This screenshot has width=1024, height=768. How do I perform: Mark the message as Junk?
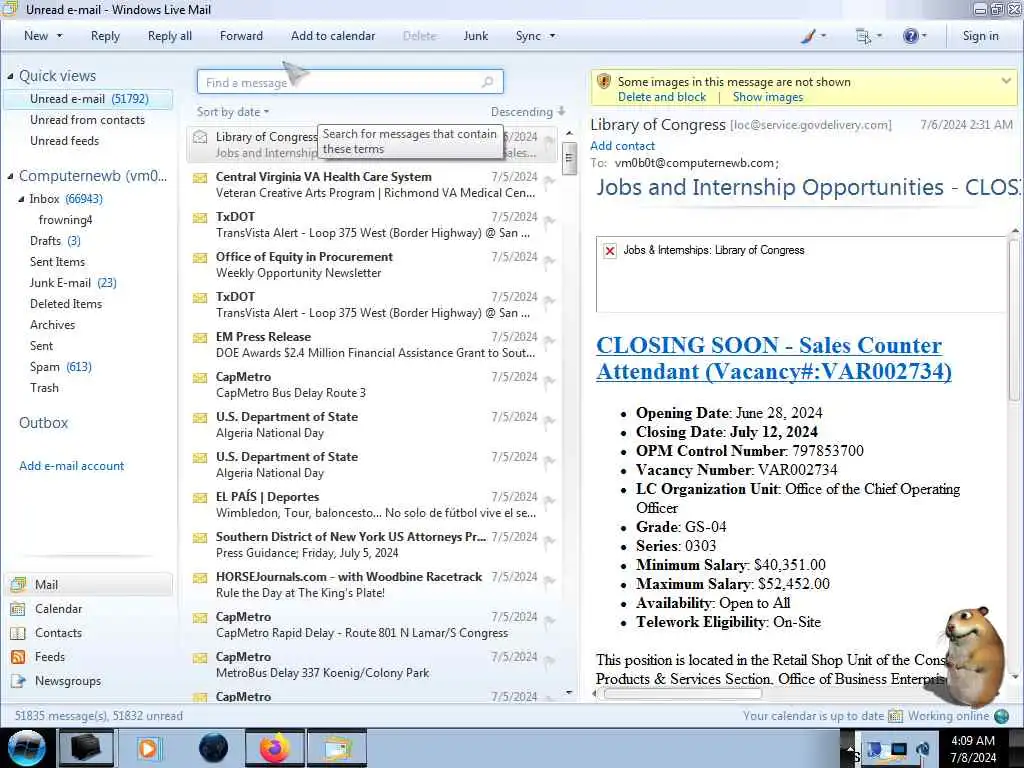(475, 36)
